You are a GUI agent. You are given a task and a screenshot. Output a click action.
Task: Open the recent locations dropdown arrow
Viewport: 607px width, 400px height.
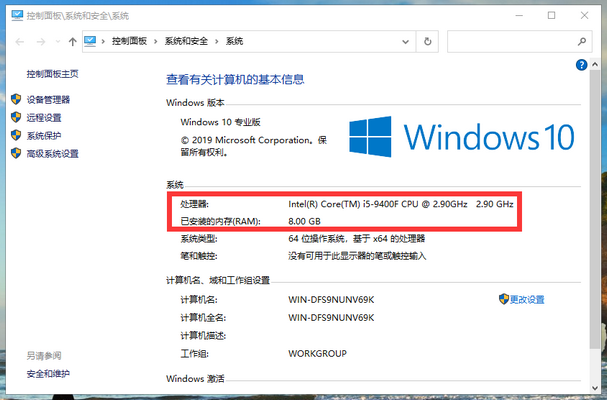click(x=57, y=42)
